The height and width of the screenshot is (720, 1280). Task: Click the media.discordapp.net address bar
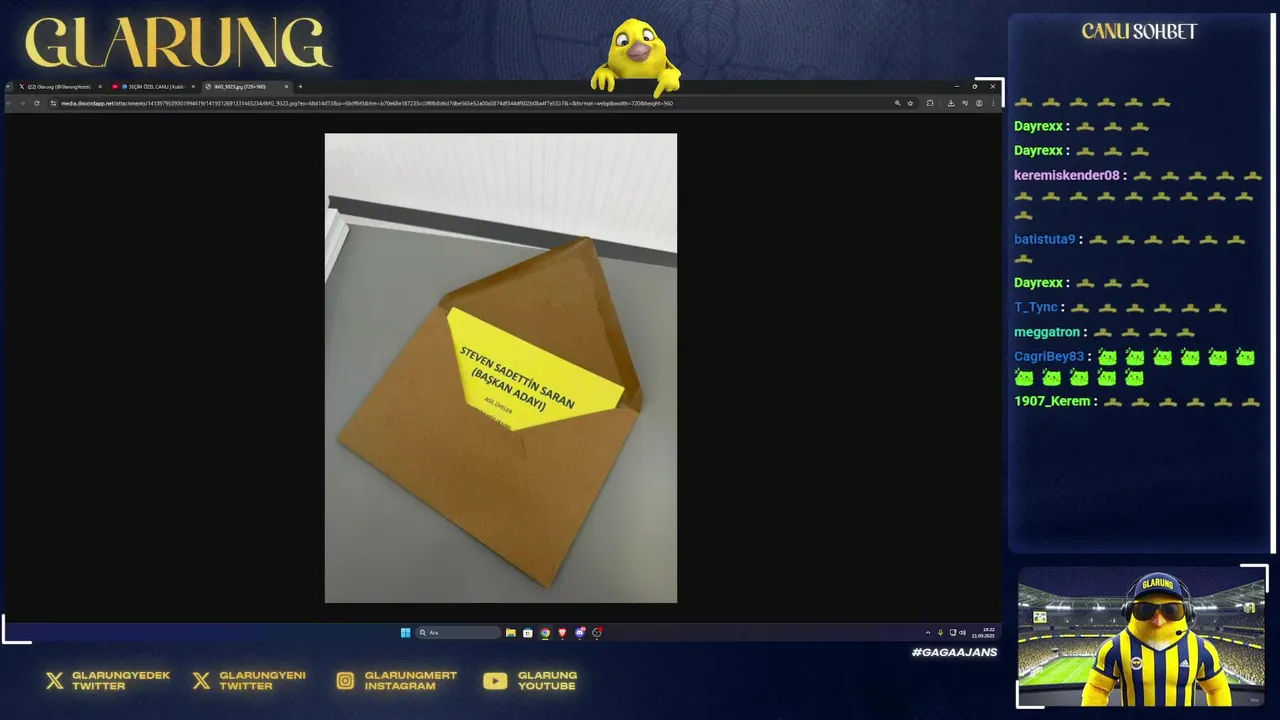click(x=480, y=103)
